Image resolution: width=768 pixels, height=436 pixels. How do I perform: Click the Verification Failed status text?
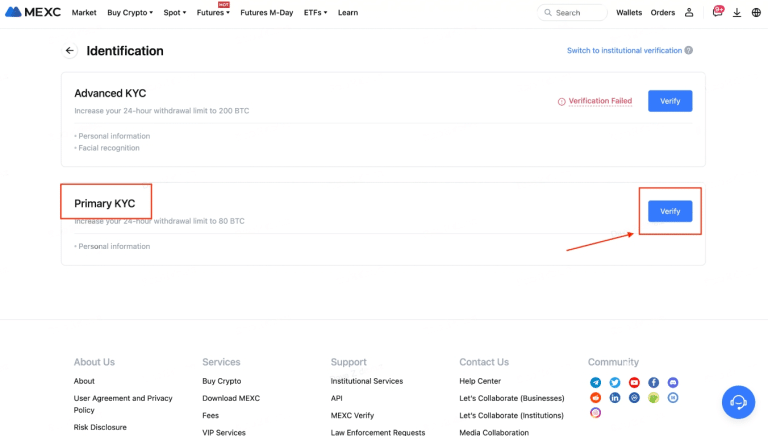600,101
